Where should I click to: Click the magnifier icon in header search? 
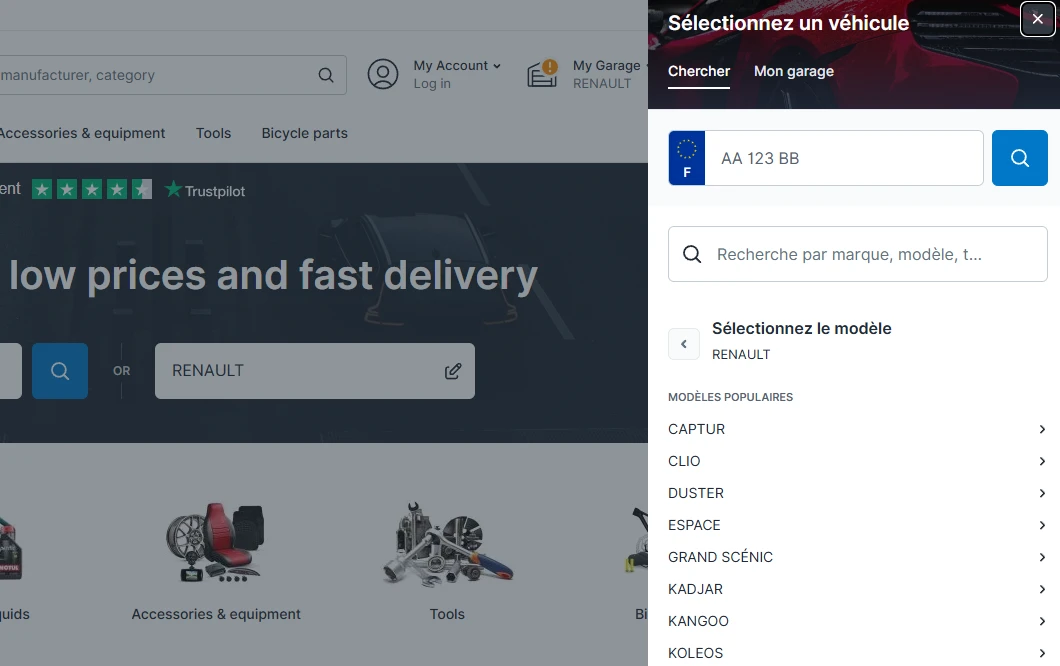(326, 75)
